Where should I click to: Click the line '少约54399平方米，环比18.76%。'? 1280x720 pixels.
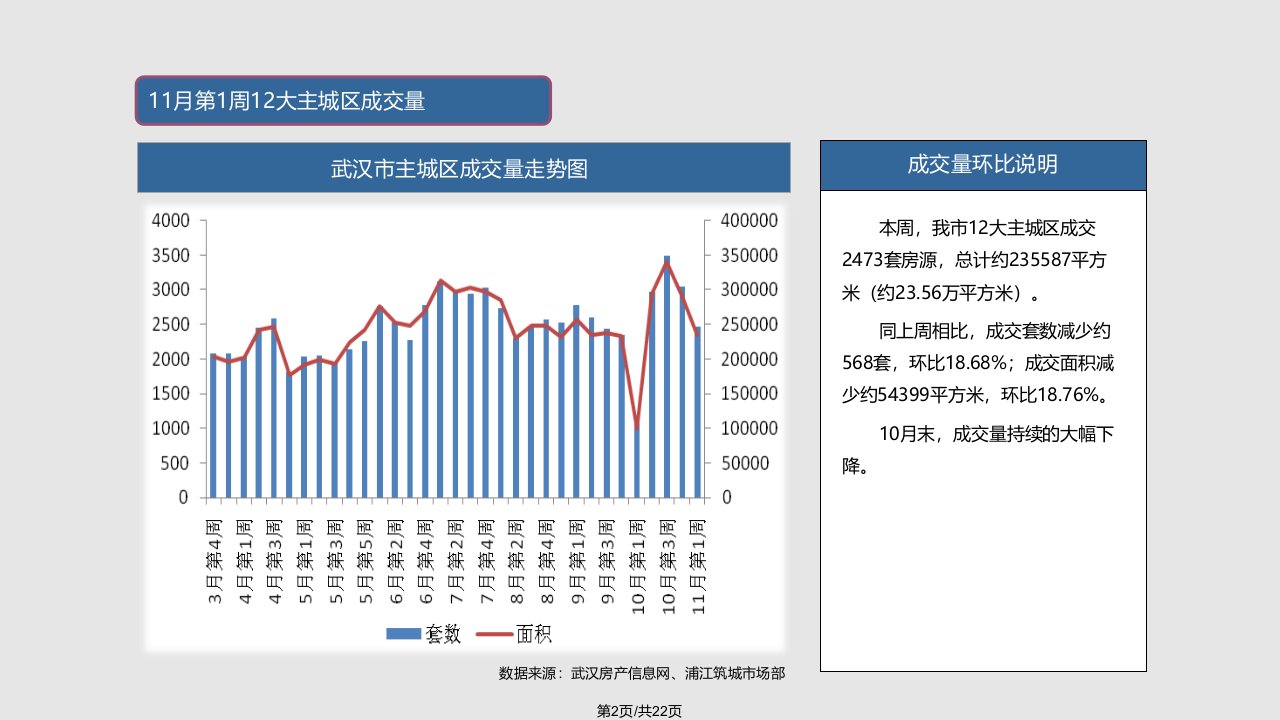[x=979, y=395]
